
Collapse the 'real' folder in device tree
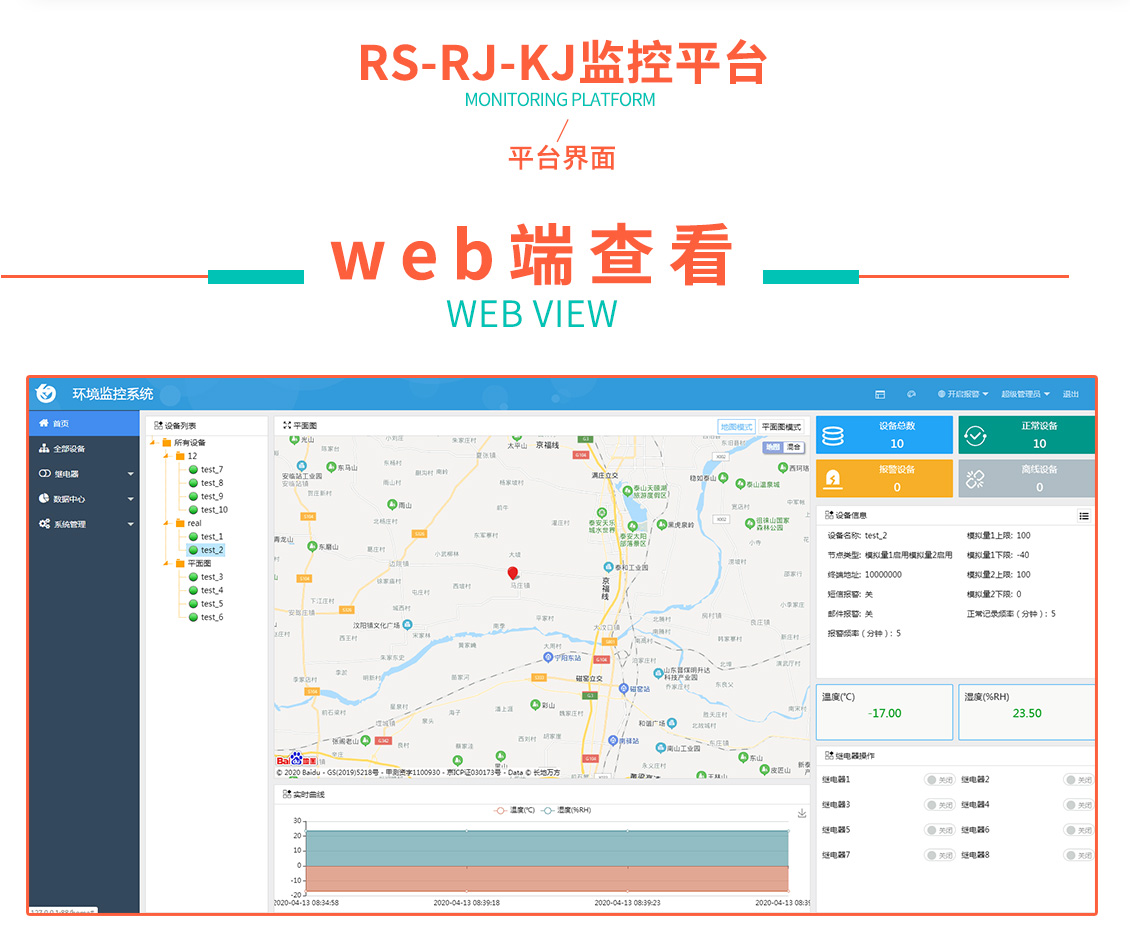coord(167,523)
